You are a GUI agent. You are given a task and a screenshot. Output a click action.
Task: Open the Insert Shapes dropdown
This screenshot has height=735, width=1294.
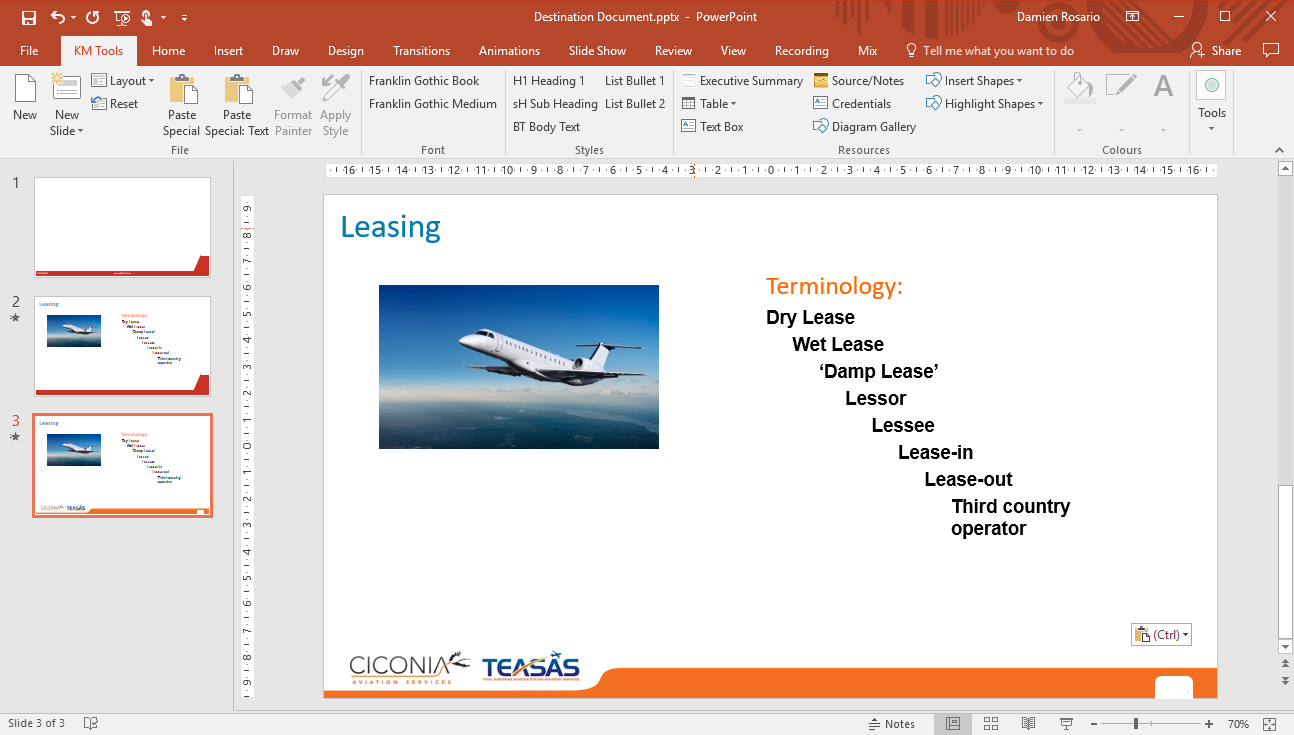point(975,81)
